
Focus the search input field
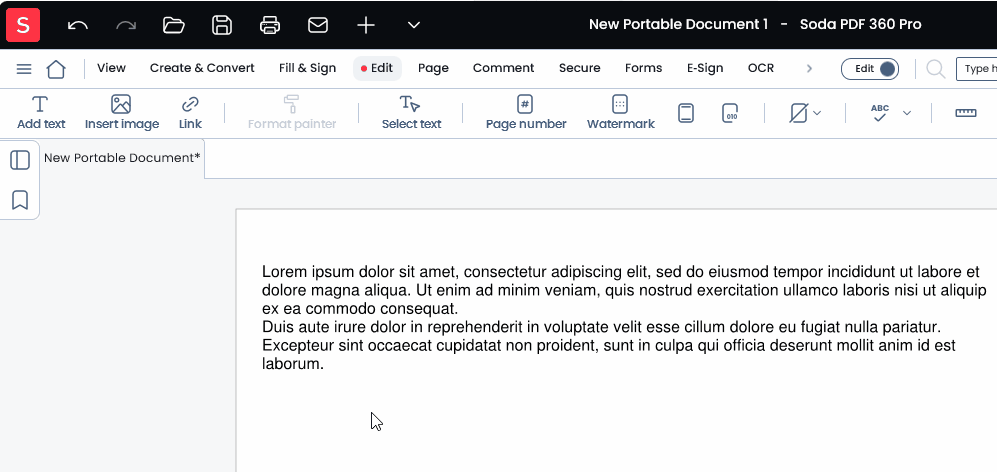[976, 69]
